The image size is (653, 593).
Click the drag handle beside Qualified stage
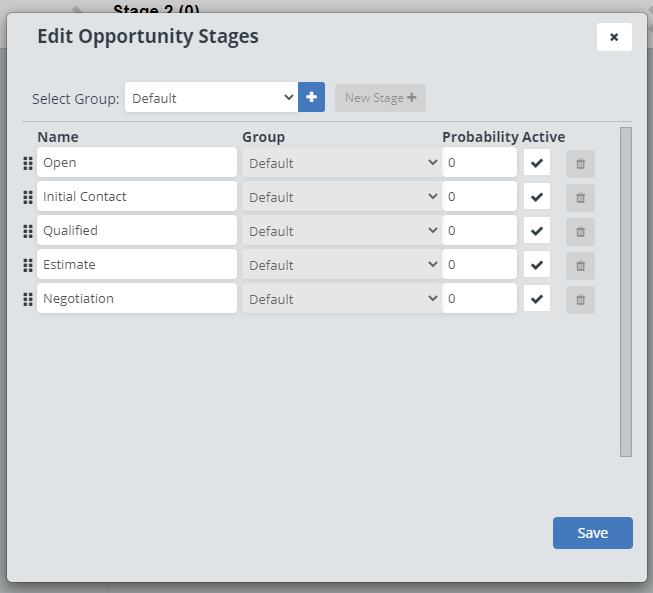[28, 231]
